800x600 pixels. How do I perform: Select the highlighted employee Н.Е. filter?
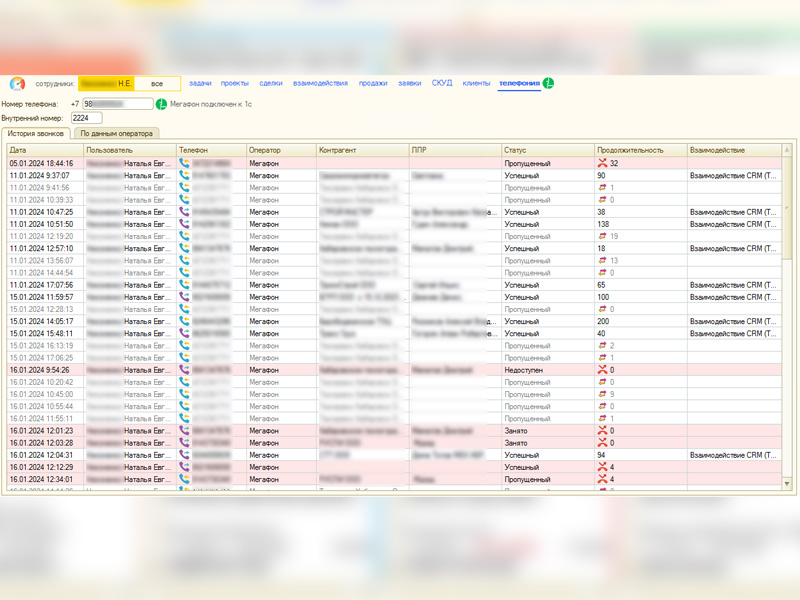coord(106,84)
